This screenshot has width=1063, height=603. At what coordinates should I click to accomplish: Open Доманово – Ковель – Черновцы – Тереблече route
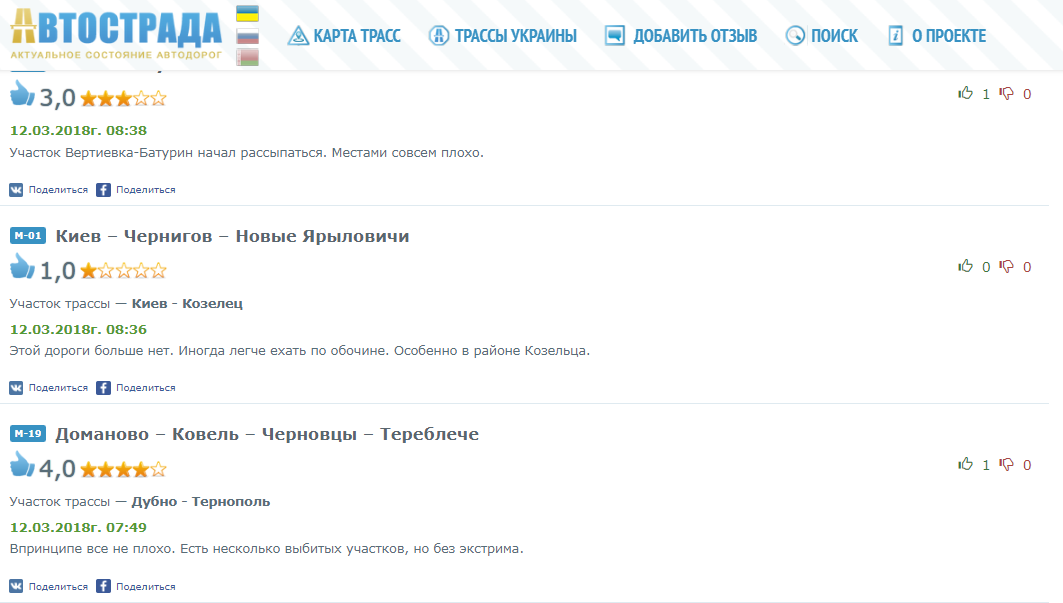(x=267, y=434)
